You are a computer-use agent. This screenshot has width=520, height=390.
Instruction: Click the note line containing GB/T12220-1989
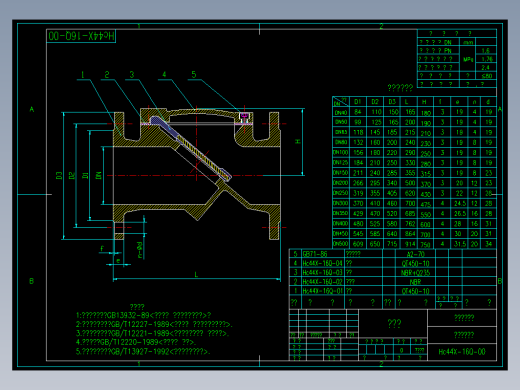[x=136, y=342]
